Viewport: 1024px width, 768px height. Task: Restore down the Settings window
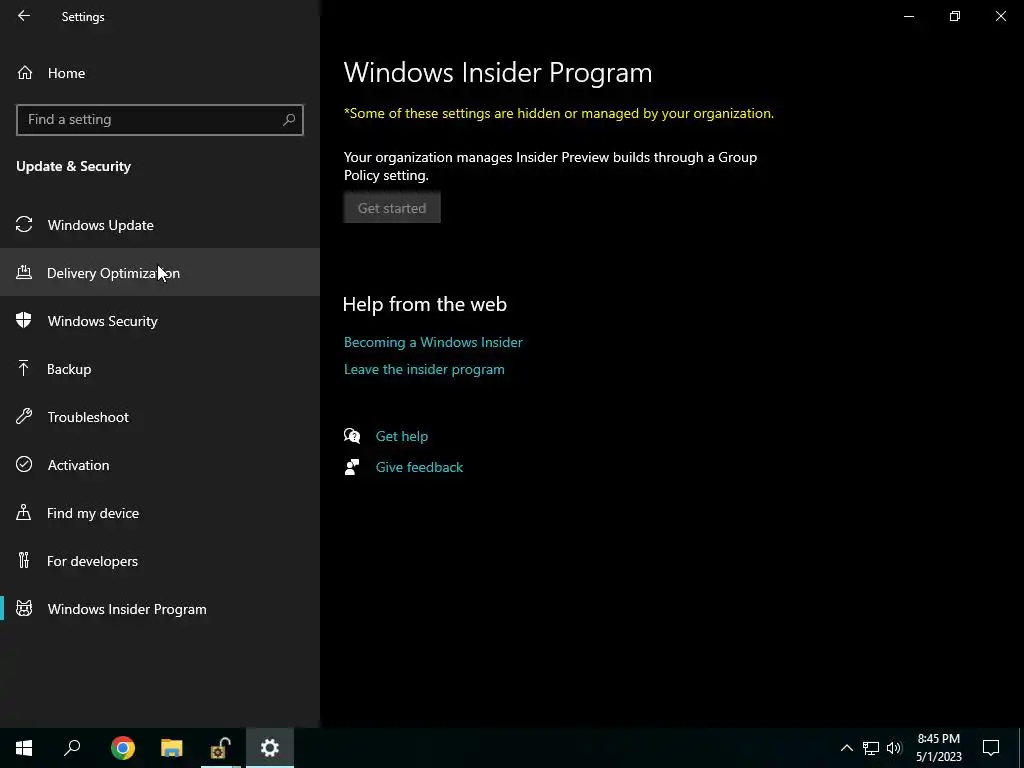tap(955, 16)
